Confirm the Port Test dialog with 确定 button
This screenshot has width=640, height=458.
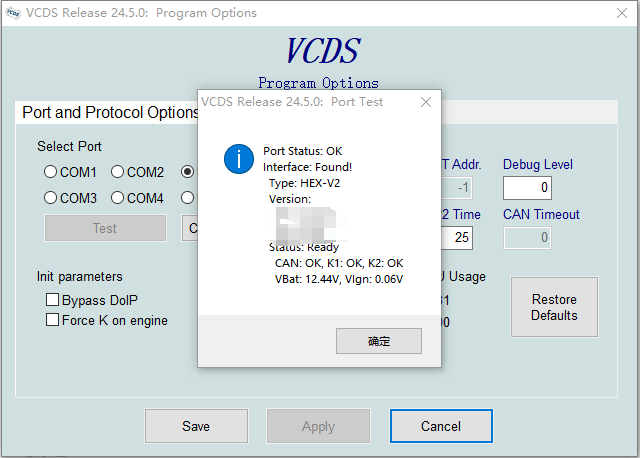[x=379, y=341]
